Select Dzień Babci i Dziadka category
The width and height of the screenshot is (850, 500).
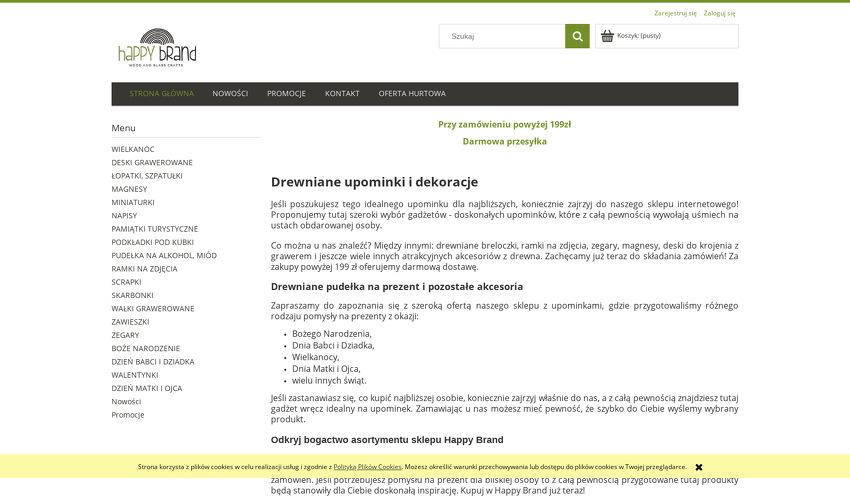(x=153, y=362)
